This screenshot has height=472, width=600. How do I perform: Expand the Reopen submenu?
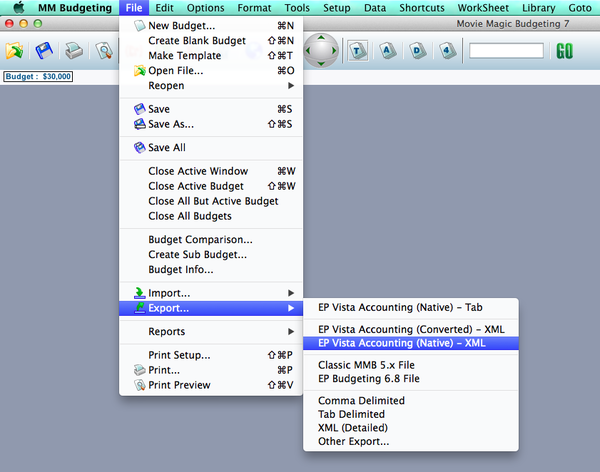coord(211,85)
